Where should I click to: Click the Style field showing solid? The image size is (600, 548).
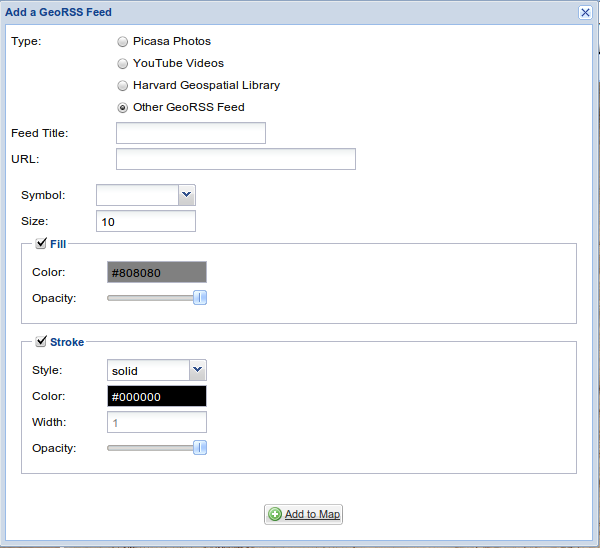[148, 370]
